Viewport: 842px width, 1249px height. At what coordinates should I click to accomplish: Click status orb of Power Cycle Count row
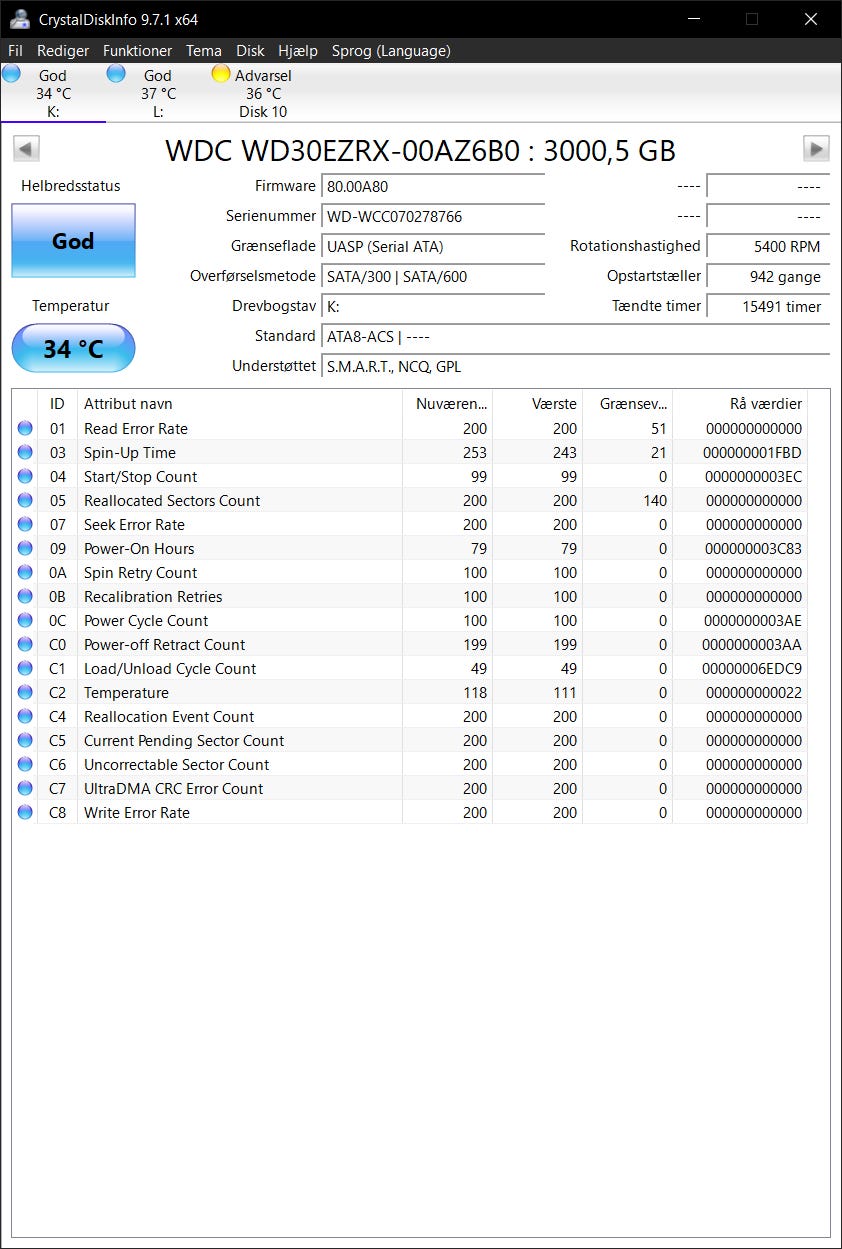[x=25, y=621]
